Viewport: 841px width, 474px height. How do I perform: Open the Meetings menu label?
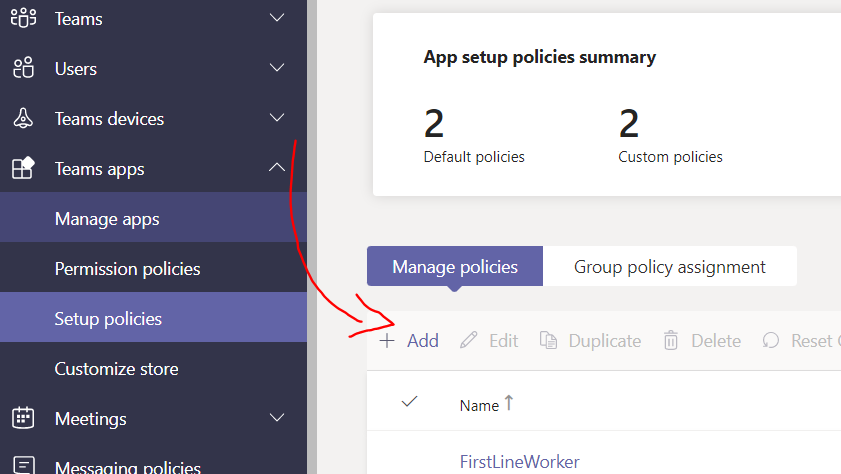(x=91, y=419)
